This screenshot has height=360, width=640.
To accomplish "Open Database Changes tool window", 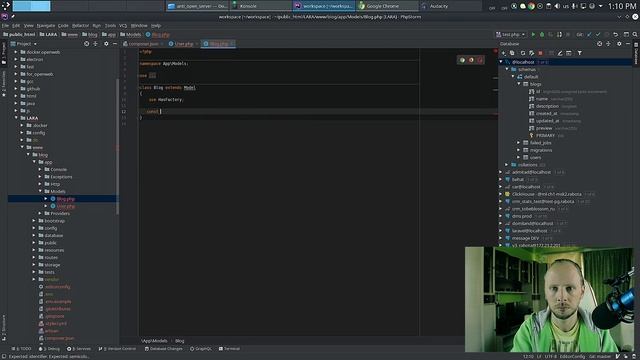I will 164,349.
